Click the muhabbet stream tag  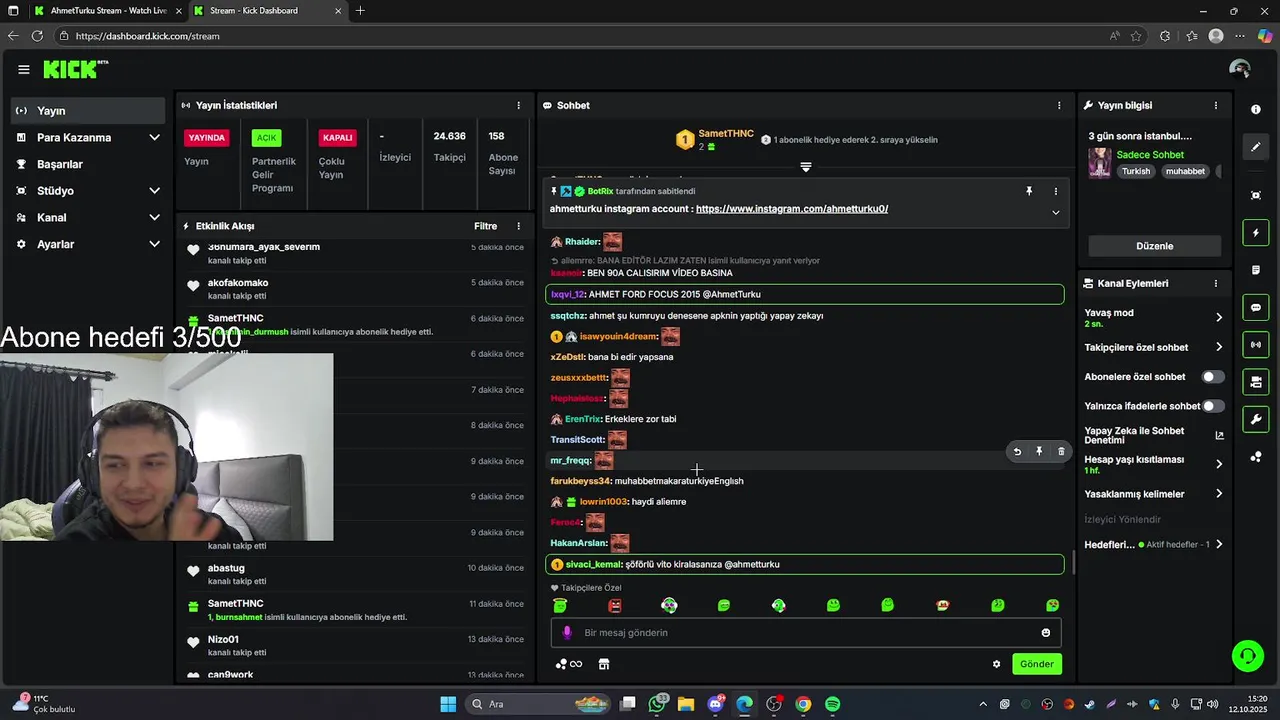coord(1185,172)
